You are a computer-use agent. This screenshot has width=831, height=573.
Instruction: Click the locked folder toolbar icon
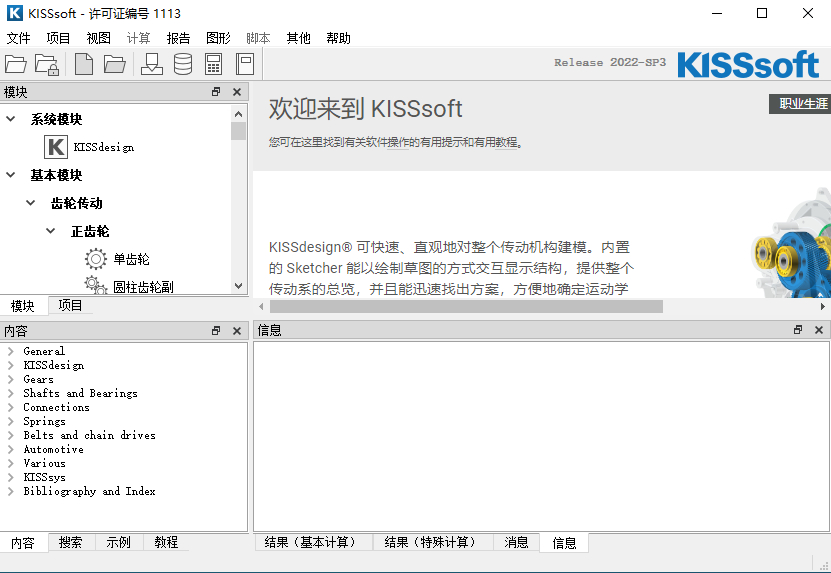pos(47,64)
